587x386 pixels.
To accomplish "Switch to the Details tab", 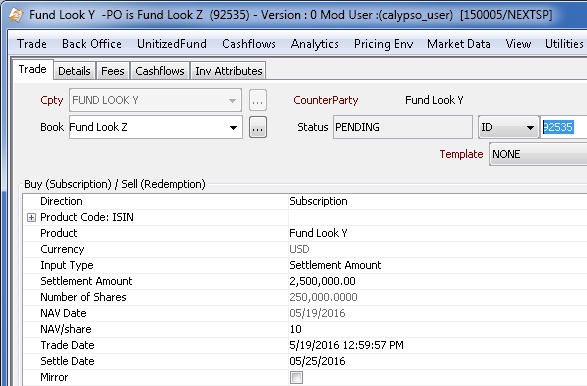I will tap(74, 71).
